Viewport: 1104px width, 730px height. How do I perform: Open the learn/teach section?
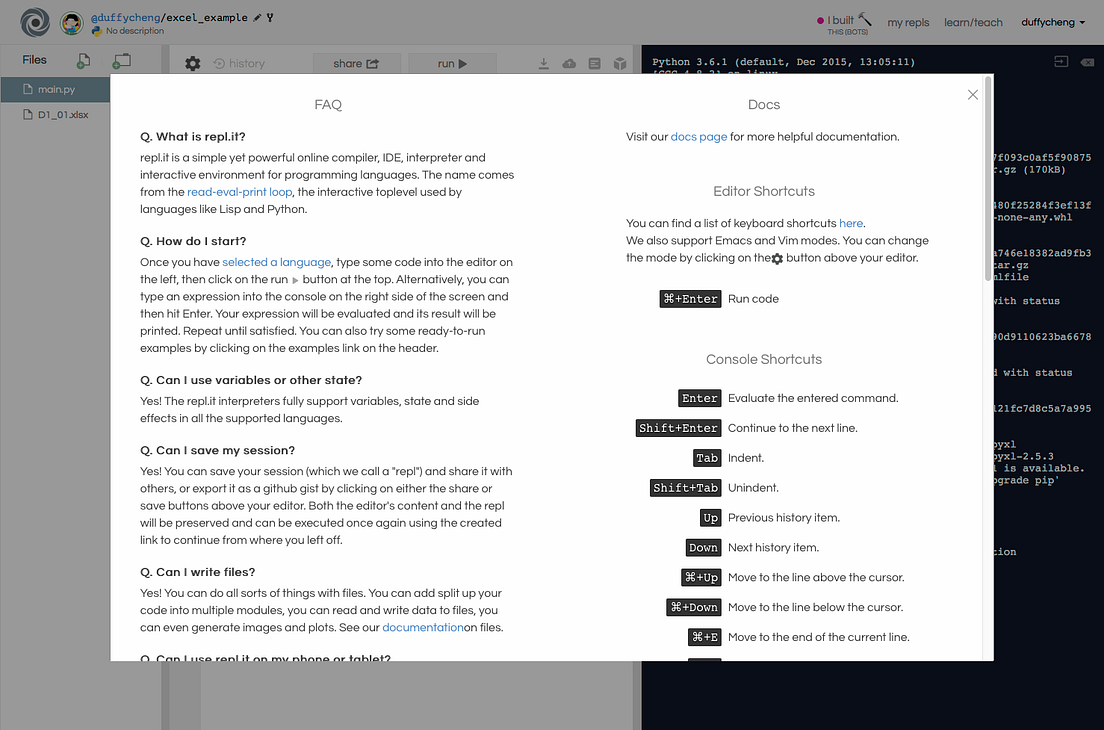pyautogui.click(x=973, y=22)
